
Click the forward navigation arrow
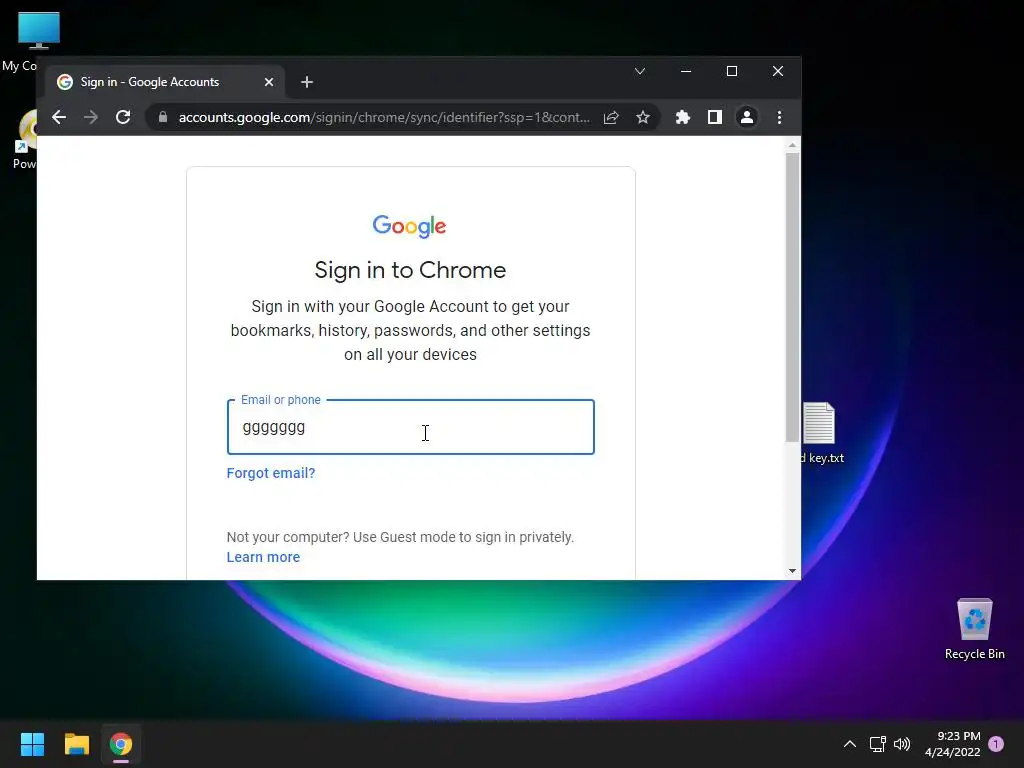pyautogui.click(x=91, y=117)
